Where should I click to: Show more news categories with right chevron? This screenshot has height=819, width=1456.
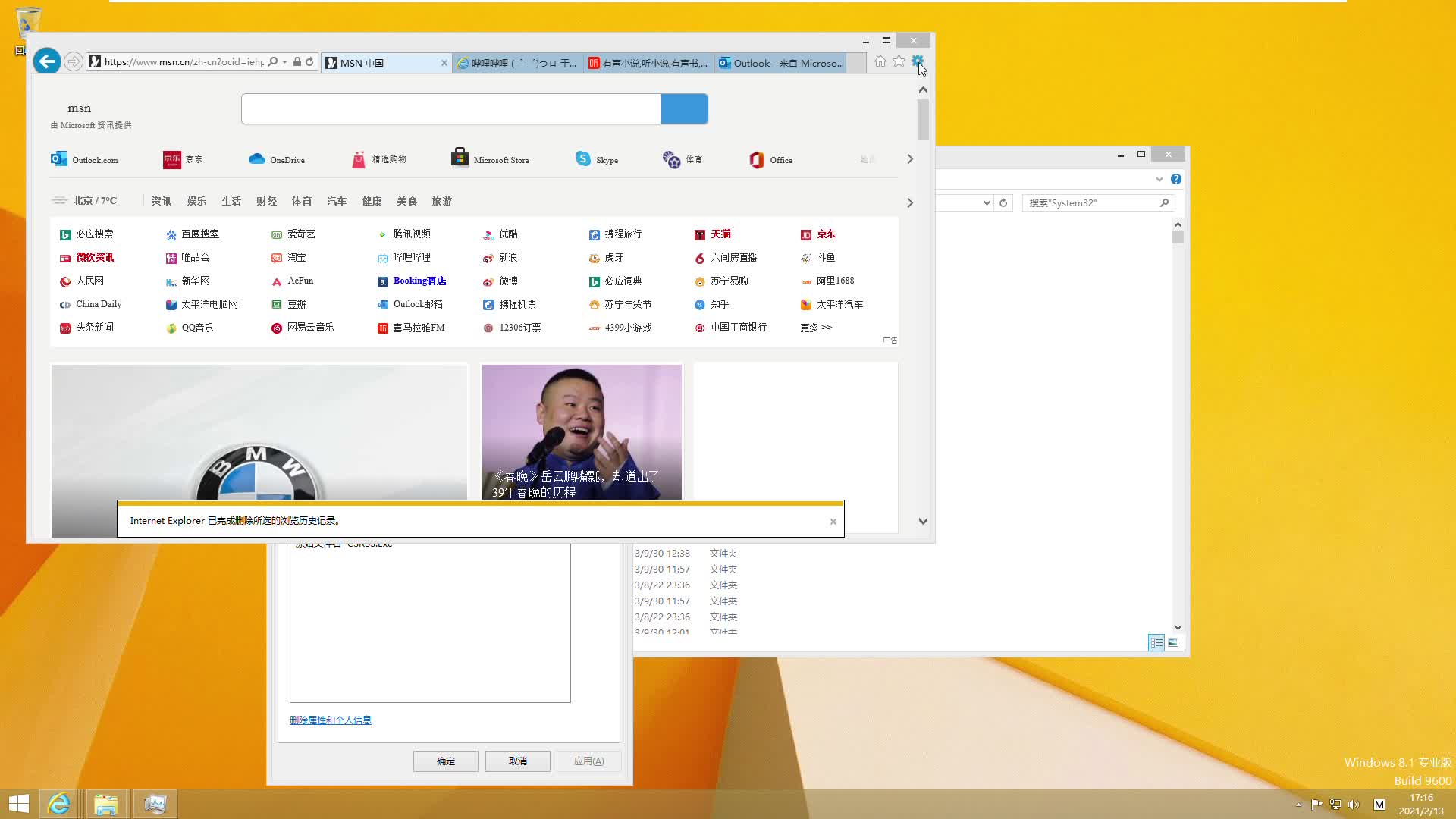coord(910,203)
